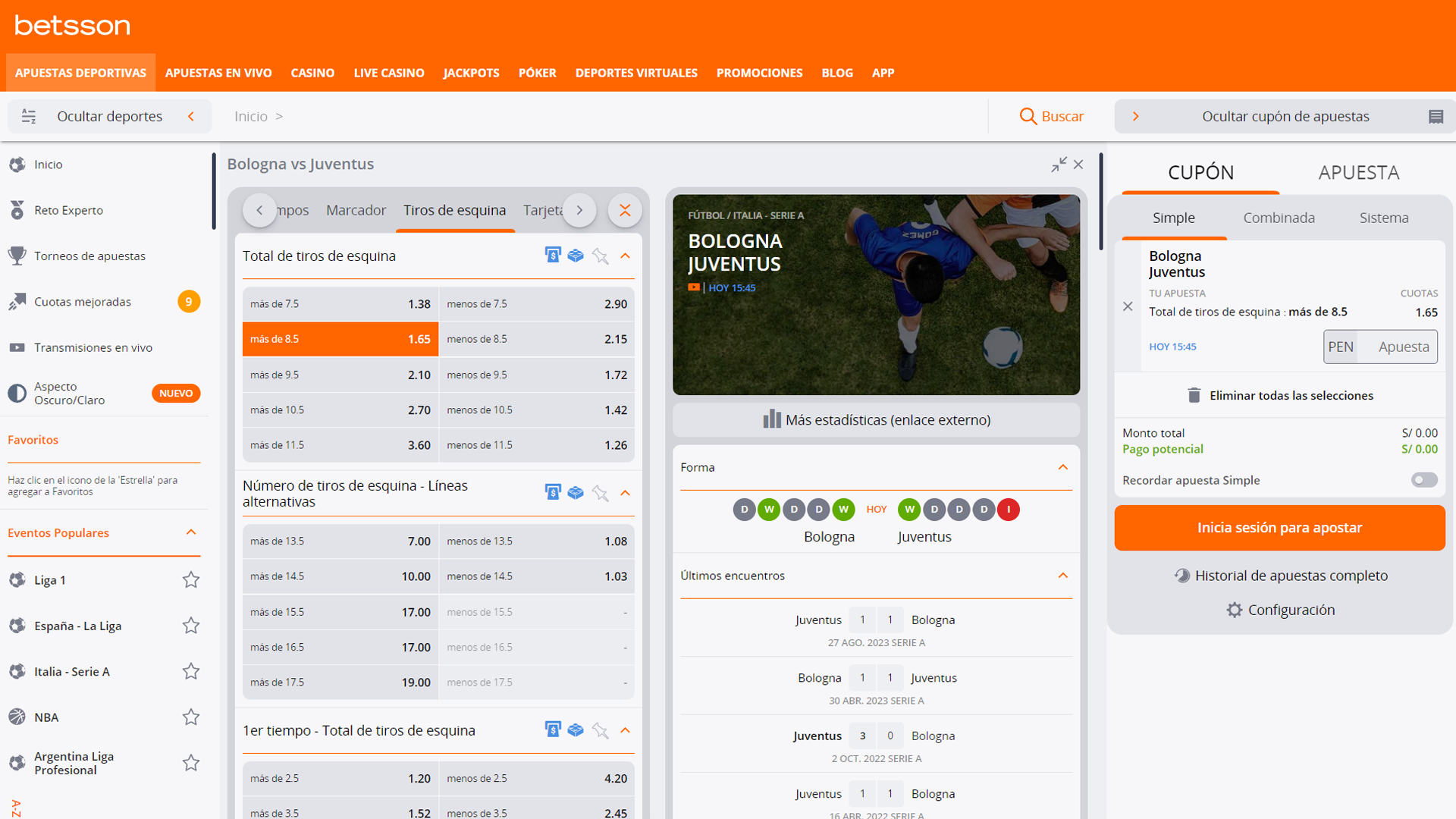Open Transmisiones en vivo
The width and height of the screenshot is (1456, 819).
93,347
